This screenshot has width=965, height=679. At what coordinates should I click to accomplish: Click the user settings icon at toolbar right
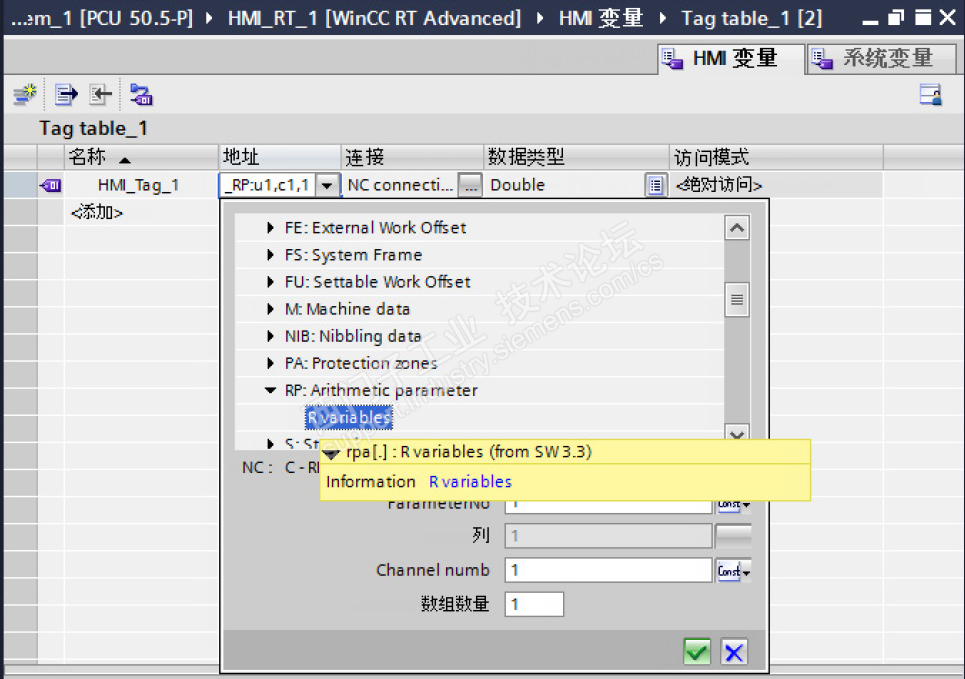(930, 95)
